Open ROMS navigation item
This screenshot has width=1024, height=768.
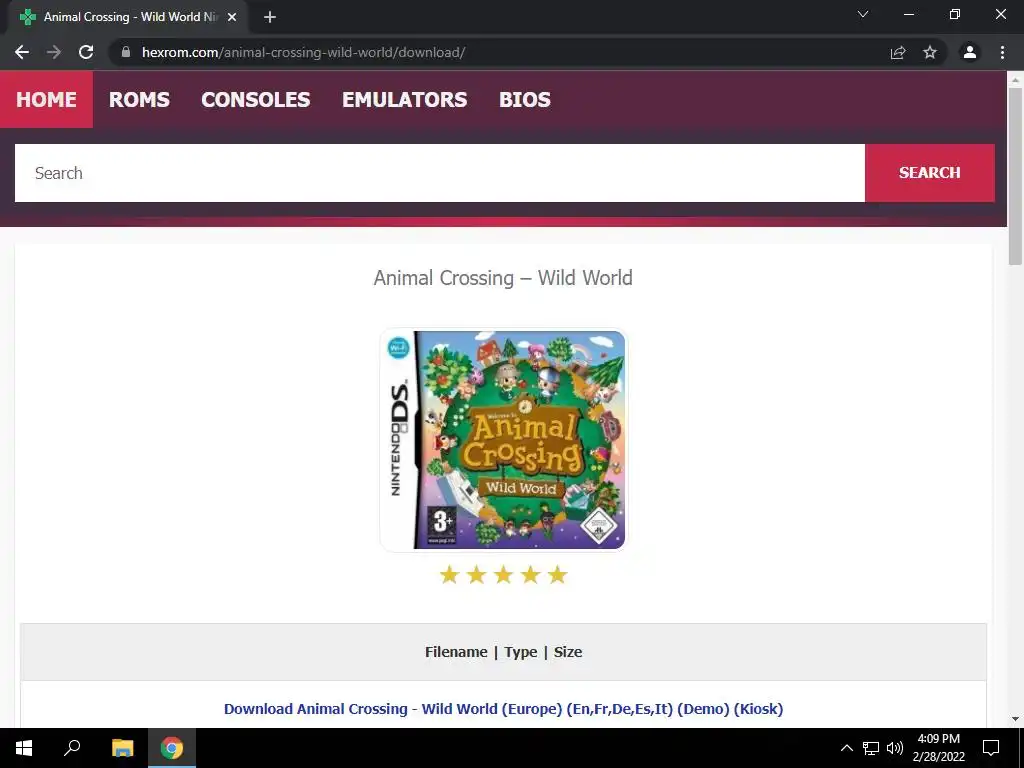point(139,99)
